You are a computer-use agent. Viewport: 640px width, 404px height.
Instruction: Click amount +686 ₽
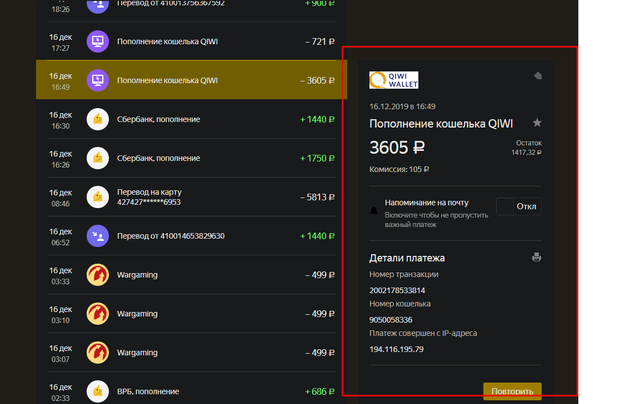(320, 391)
